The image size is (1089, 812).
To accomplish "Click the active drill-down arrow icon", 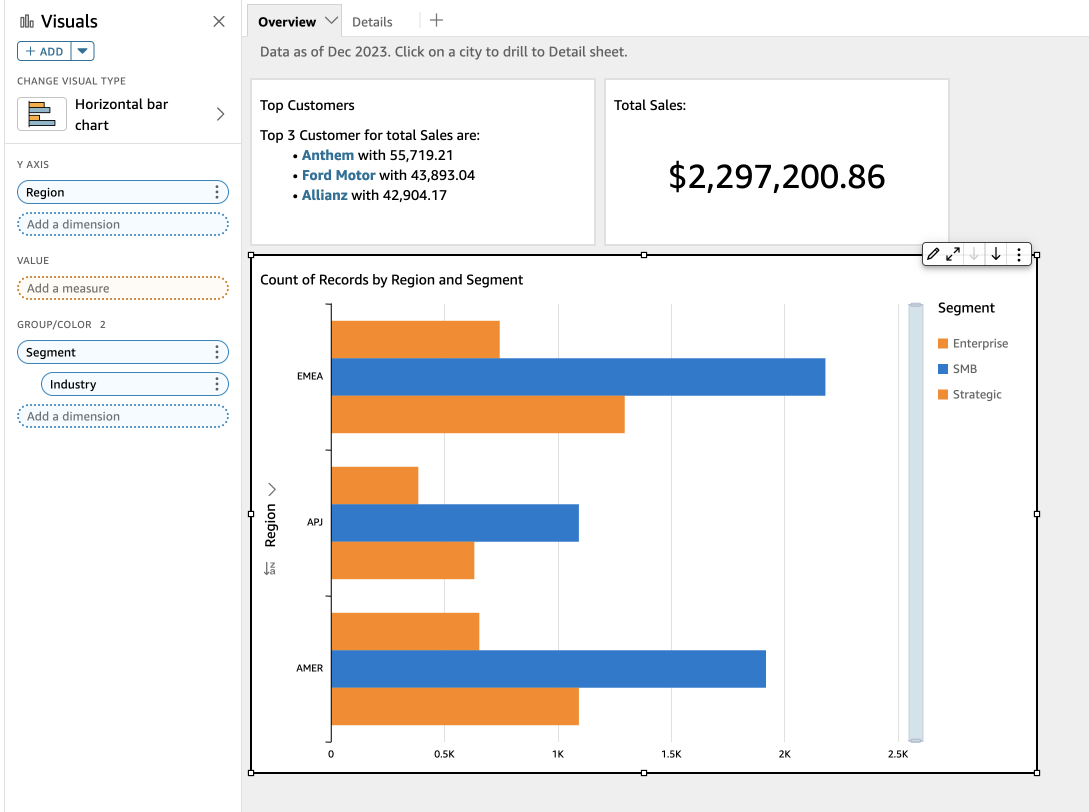I will (x=996, y=254).
